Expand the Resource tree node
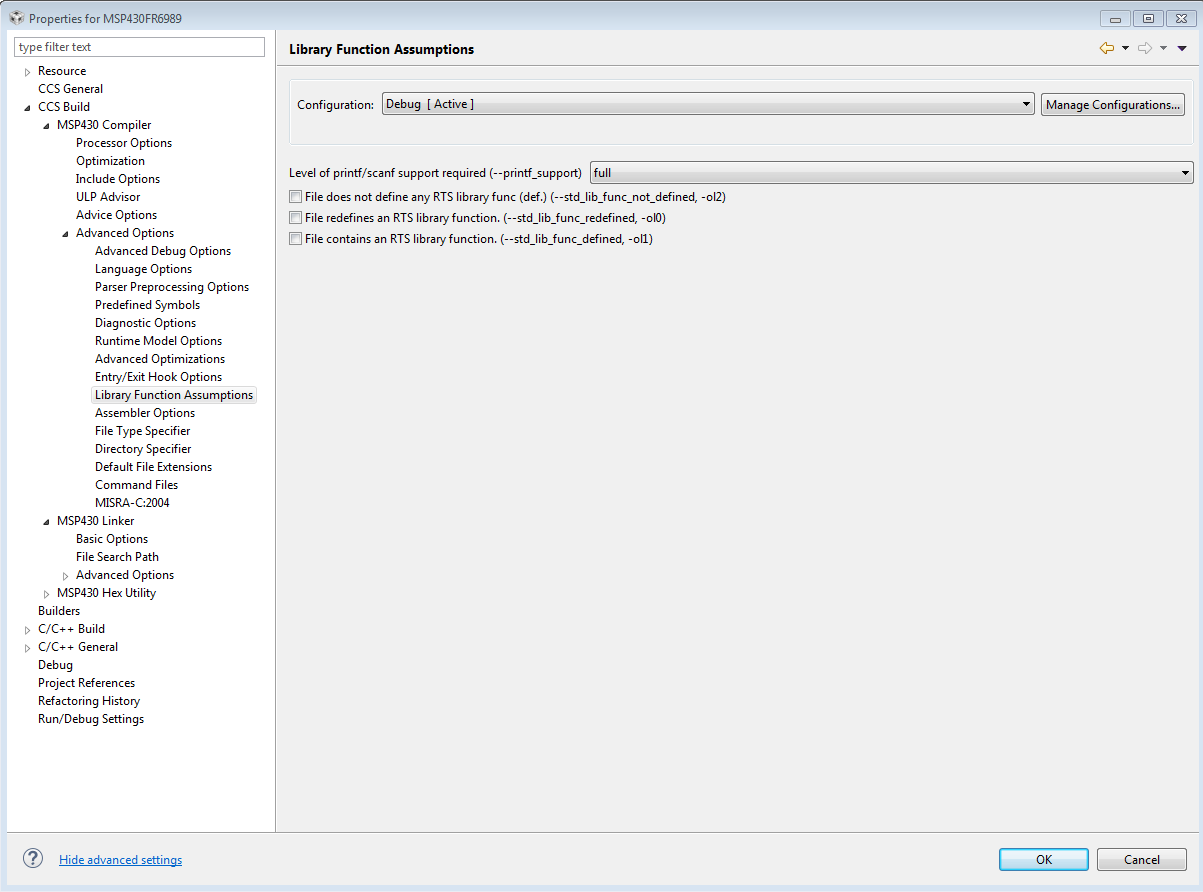Image resolution: width=1203 pixels, height=892 pixels. 28,72
